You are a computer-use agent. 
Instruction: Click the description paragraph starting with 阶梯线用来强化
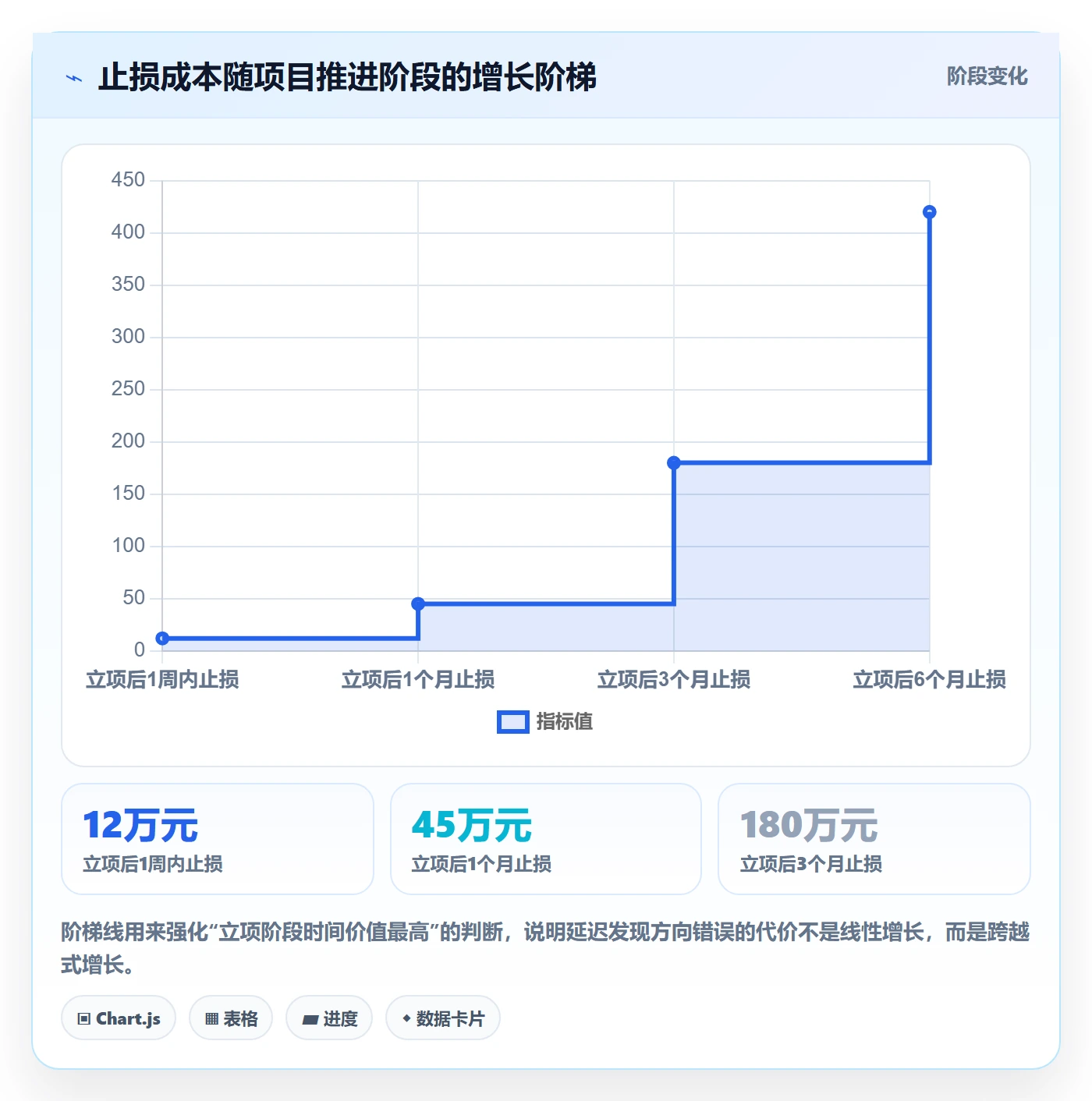(545, 948)
